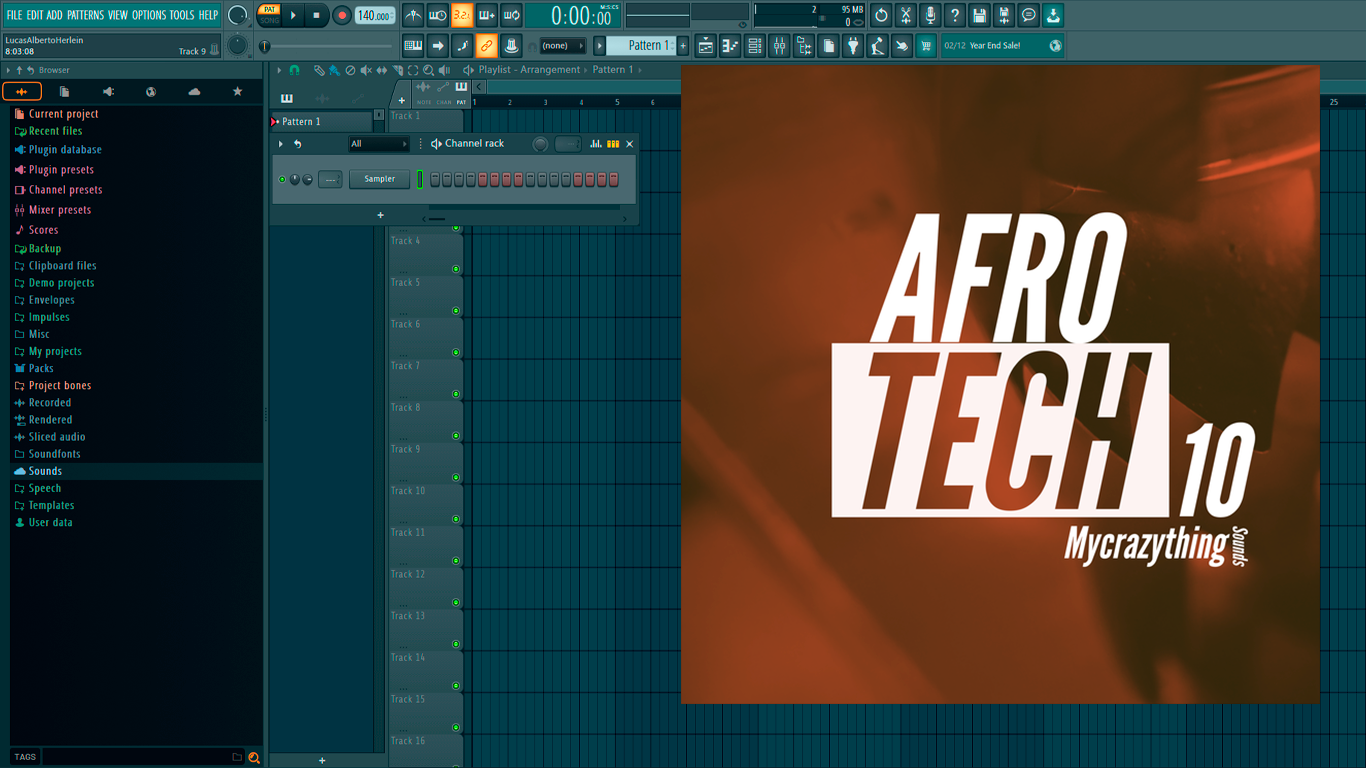The height and width of the screenshot is (768, 1366).
Task: Toggle the last step of Sampler sequencer
Action: [x=614, y=180]
